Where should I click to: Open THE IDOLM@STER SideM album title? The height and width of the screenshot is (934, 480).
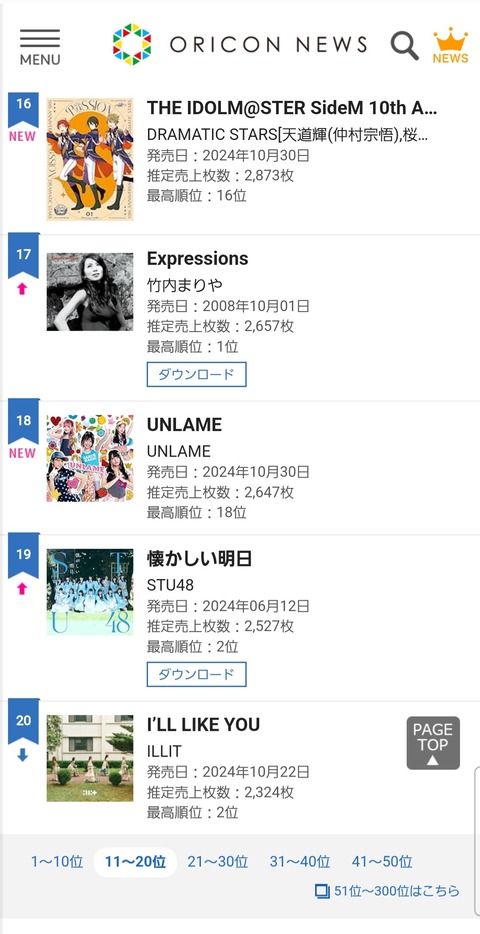tap(292, 108)
